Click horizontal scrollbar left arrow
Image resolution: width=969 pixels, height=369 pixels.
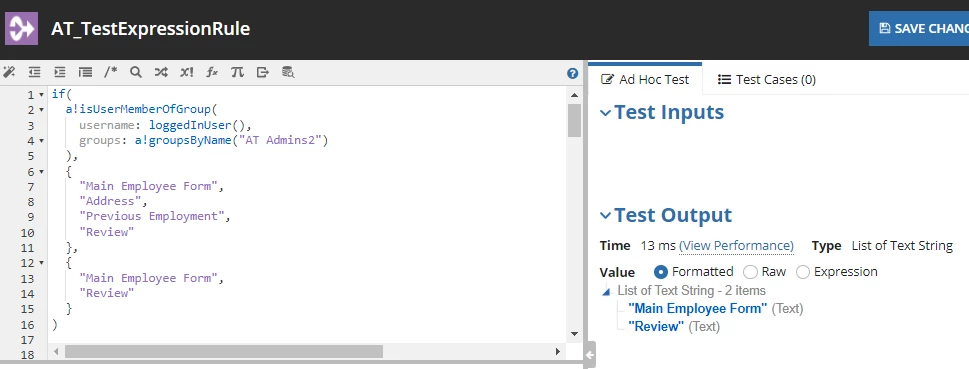(x=56, y=351)
